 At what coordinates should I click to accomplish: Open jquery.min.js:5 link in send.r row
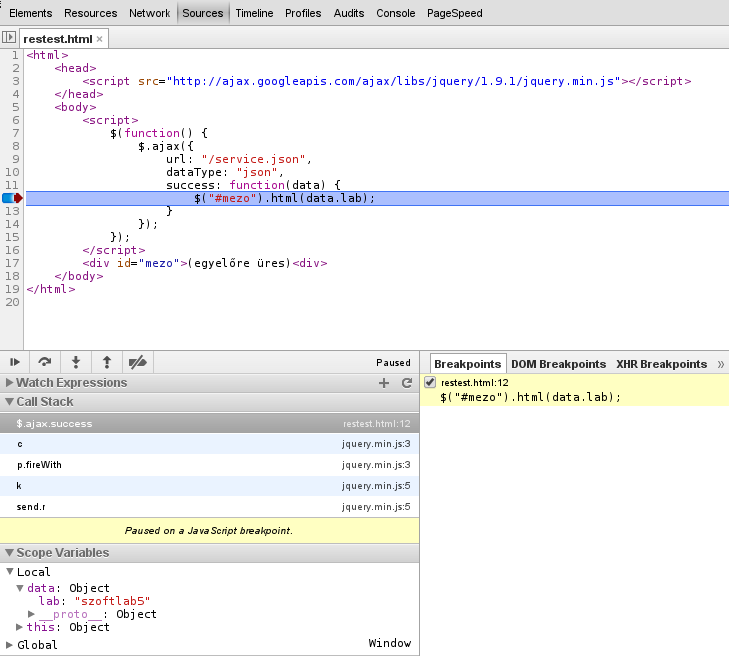(x=376, y=507)
